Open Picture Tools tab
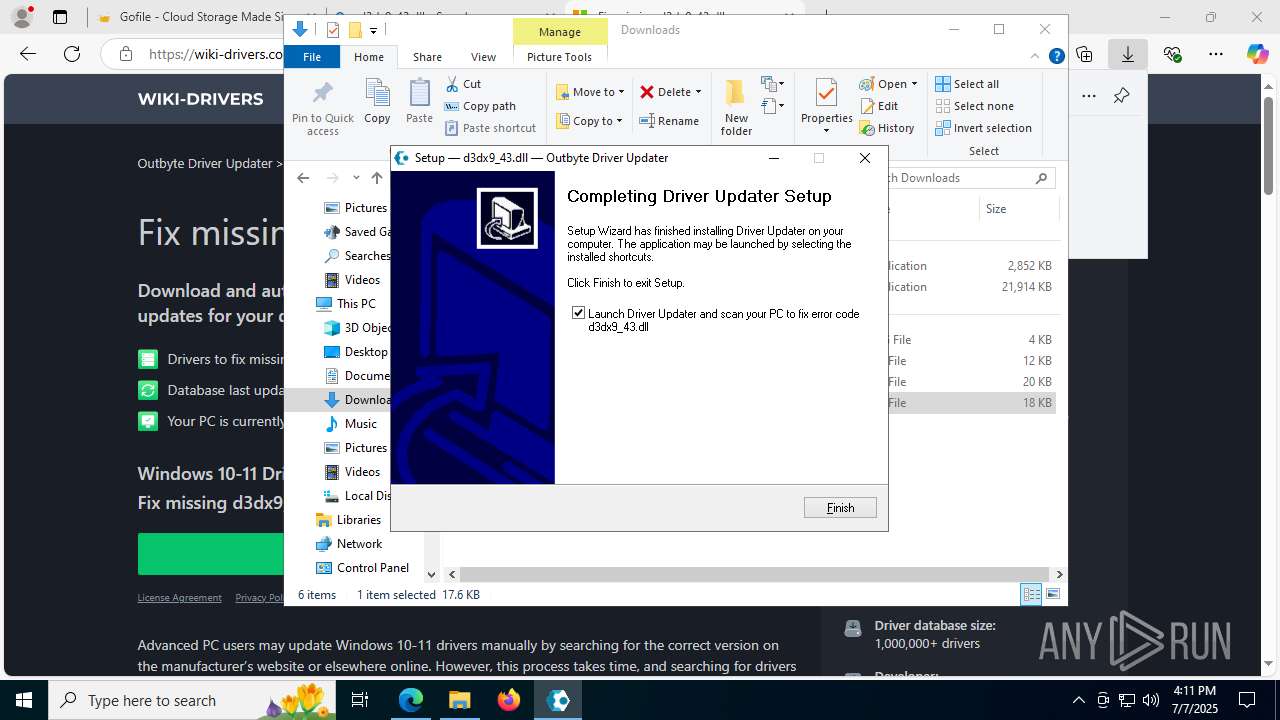Screen dimensions: 1280x720 tap(559, 57)
